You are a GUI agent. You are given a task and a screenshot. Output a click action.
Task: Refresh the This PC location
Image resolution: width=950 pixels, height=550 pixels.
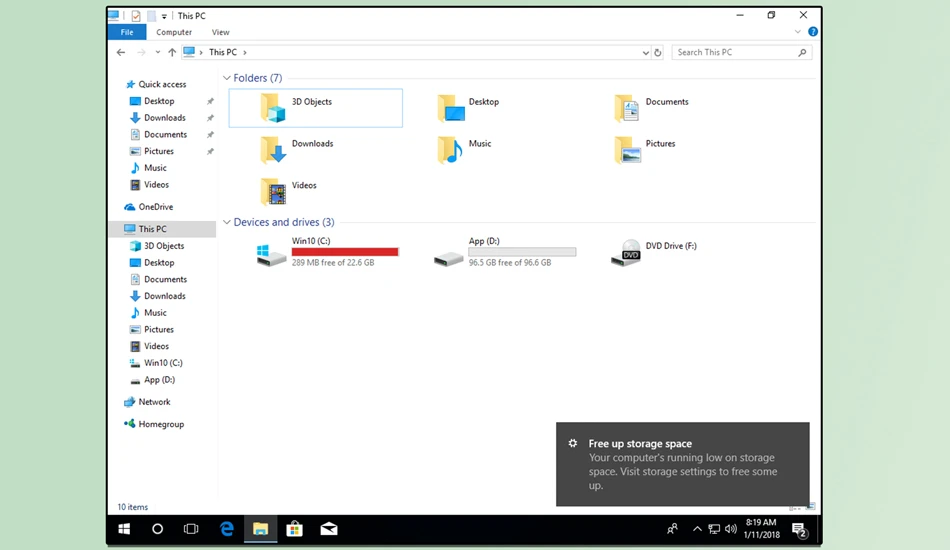(x=658, y=53)
